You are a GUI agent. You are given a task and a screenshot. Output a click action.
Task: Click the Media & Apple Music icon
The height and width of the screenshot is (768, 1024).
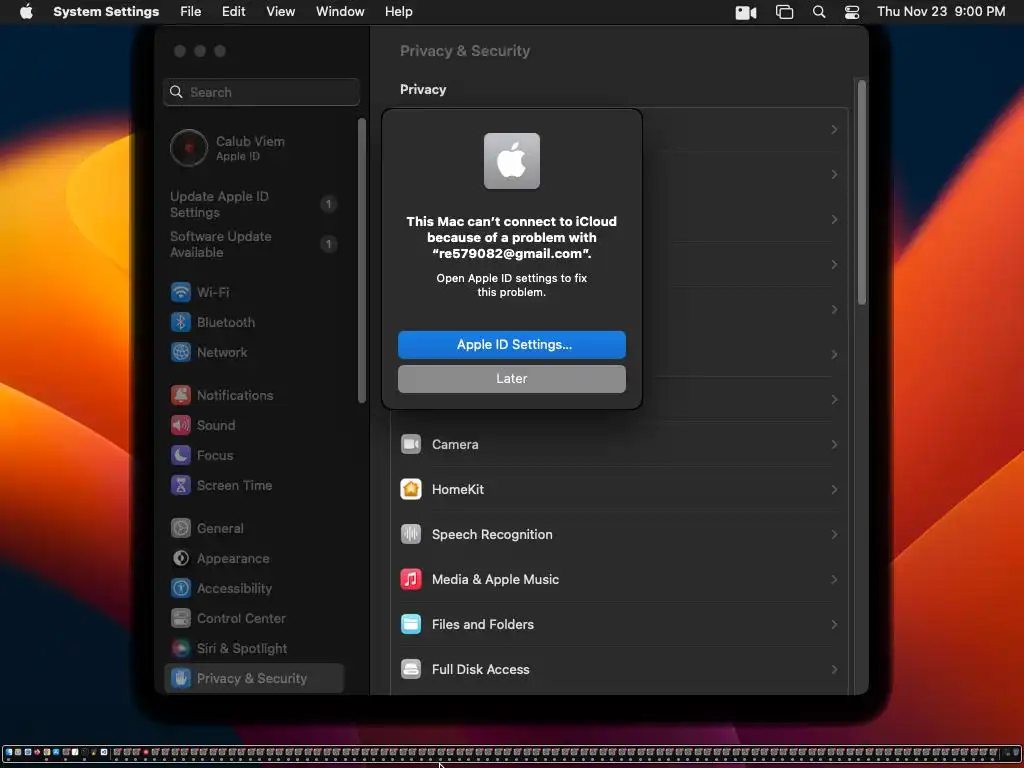[x=411, y=579]
